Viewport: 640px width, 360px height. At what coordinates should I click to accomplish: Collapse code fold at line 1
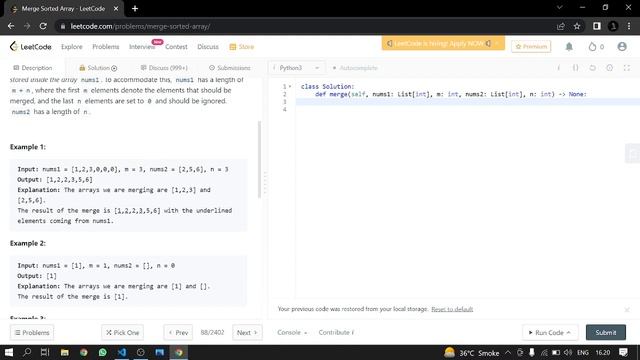point(290,87)
